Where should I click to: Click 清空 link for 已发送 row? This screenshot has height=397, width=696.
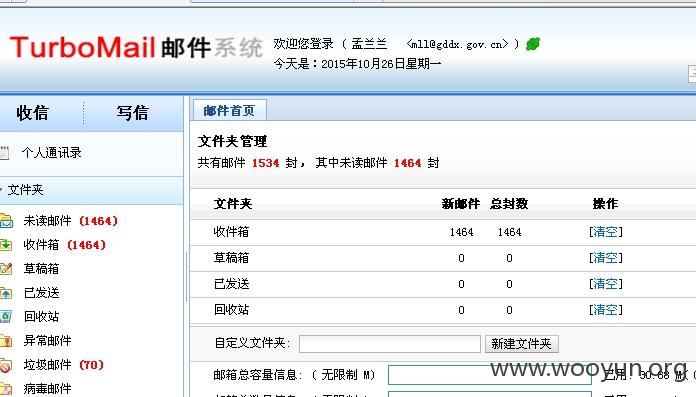coord(606,284)
